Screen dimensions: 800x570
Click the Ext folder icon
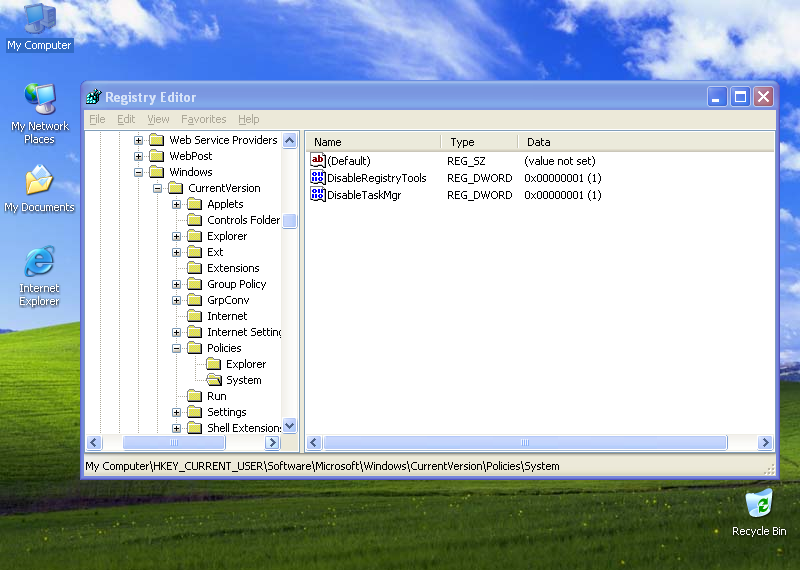[x=194, y=252]
